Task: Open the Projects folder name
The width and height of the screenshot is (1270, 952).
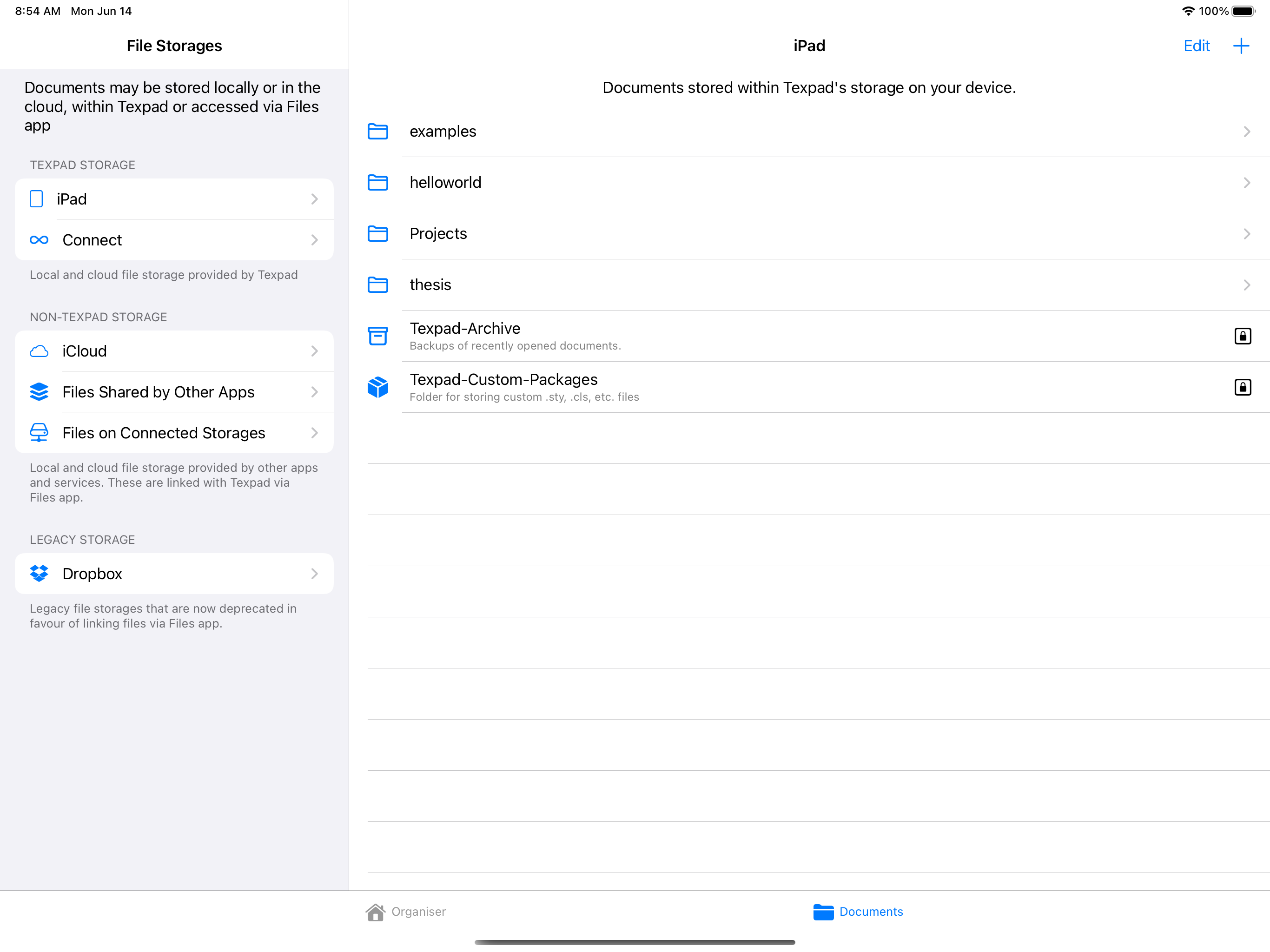Action: click(x=438, y=234)
